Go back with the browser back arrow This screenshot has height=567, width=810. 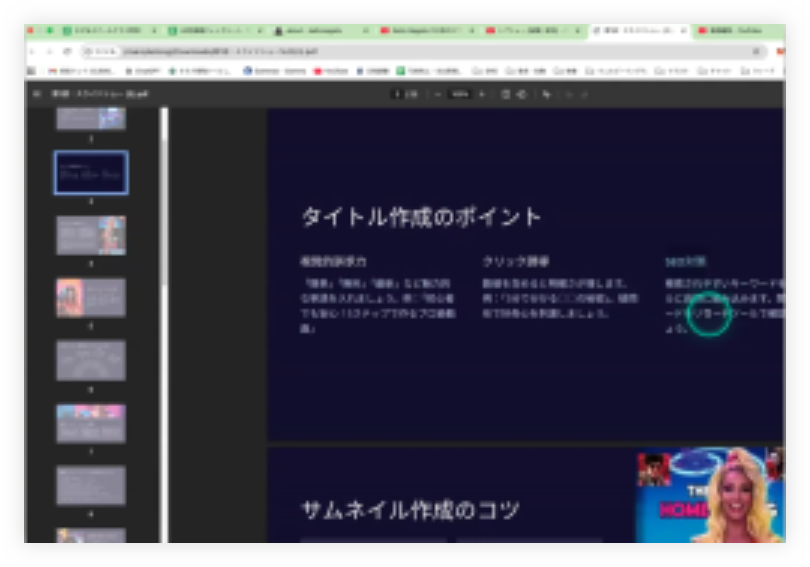tap(33, 51)
